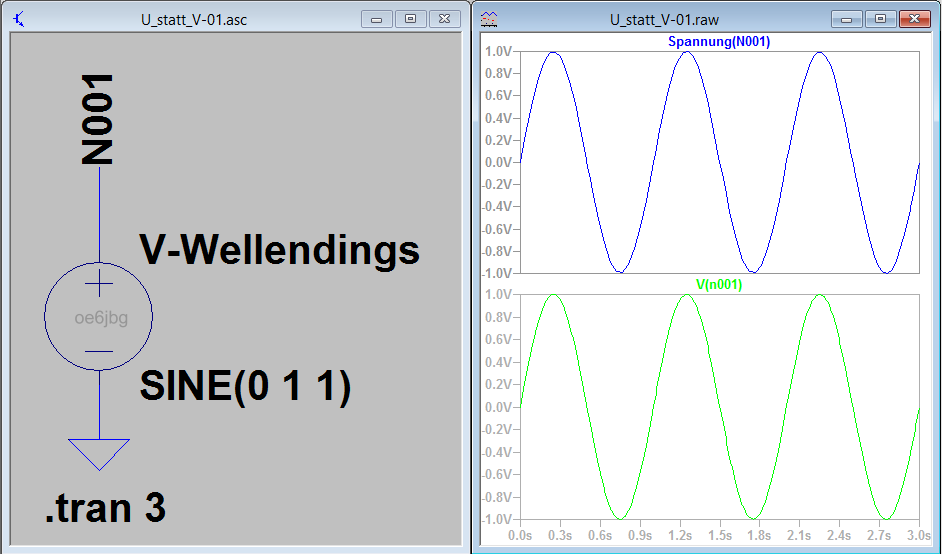Maximize the U_statt_V-01.raw waveform window
This screenshot has height=554, width=942.
click(x=881, y=19)
